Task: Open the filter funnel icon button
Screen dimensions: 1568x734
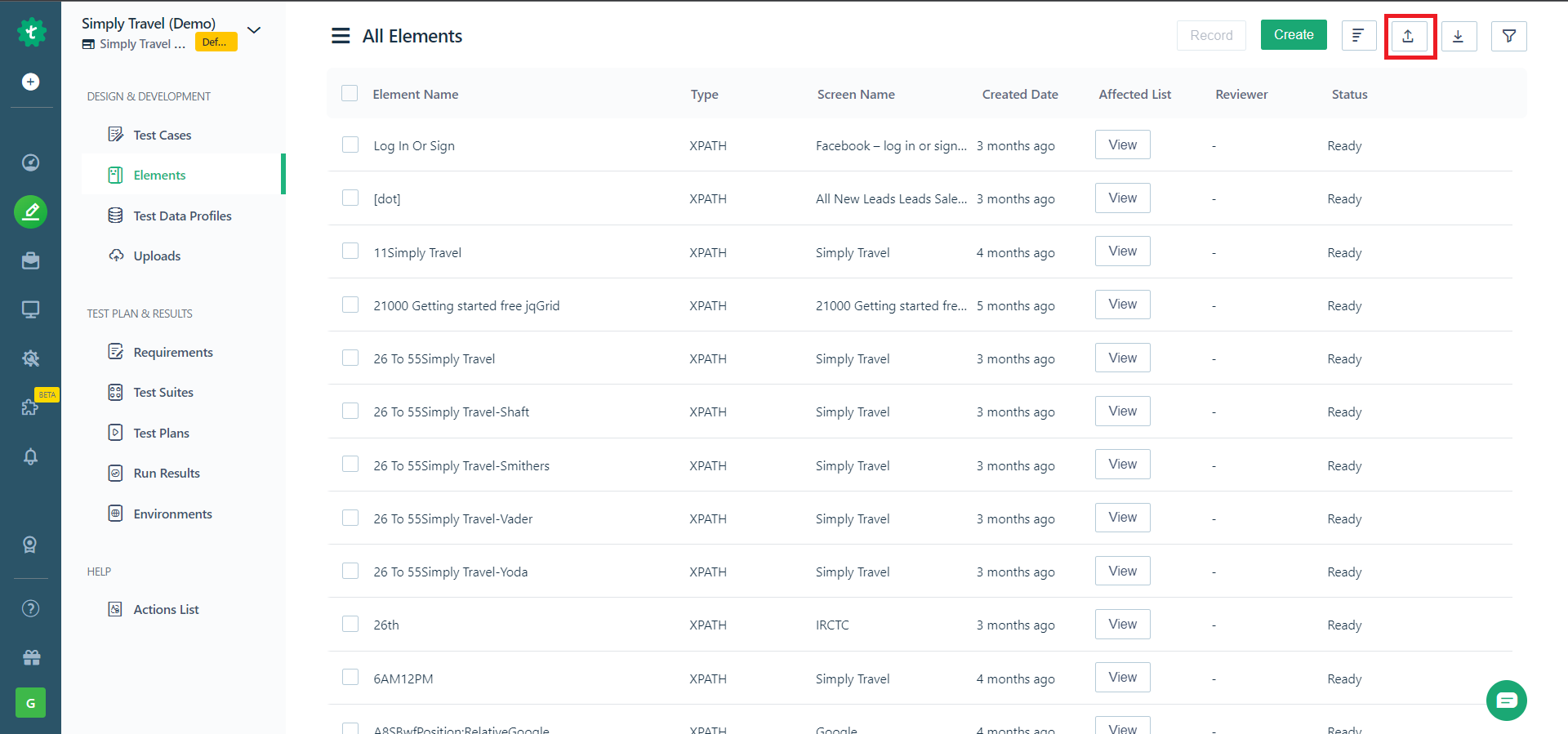Action: pyautogui.click(x=1509, y=36)
